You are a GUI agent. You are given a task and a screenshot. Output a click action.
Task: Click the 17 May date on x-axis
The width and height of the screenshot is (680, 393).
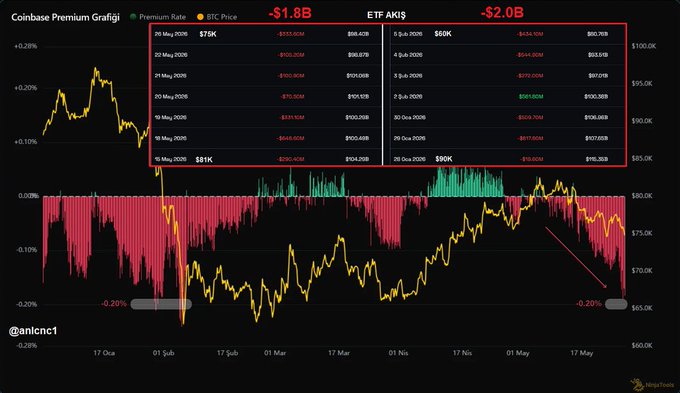tap(582, 353)
